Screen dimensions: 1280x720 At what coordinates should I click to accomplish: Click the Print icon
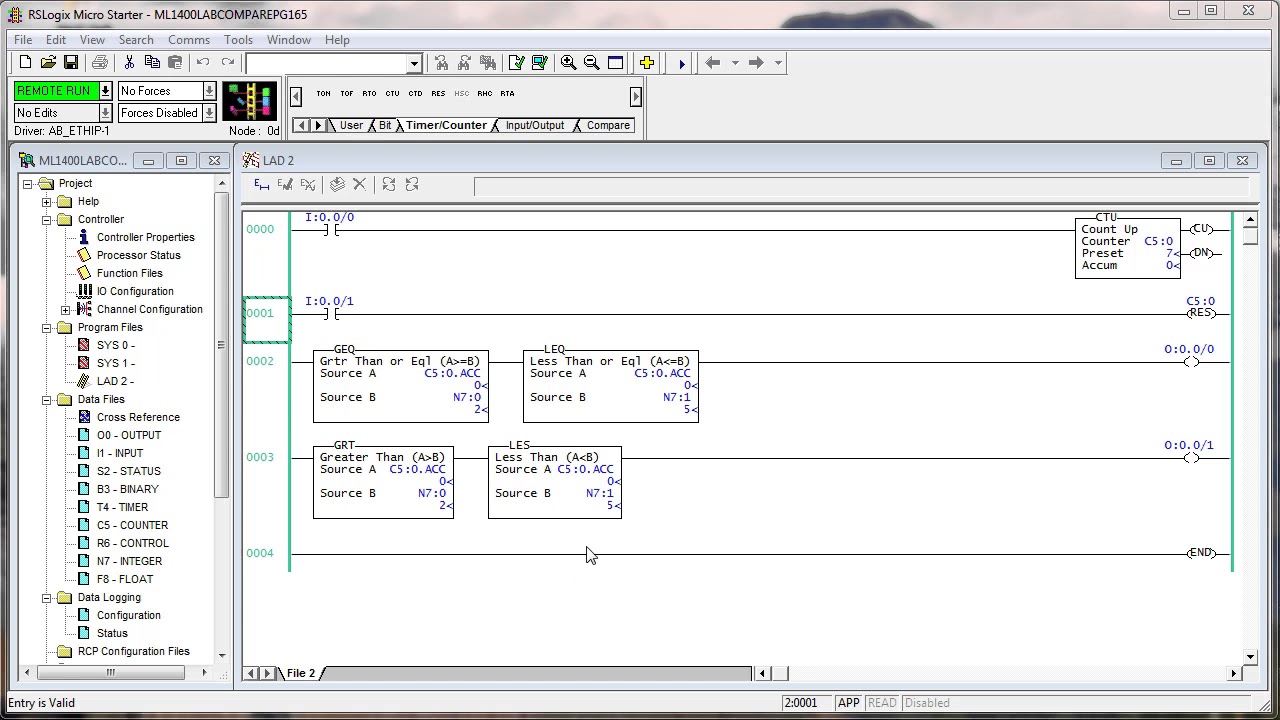point(100,63)
